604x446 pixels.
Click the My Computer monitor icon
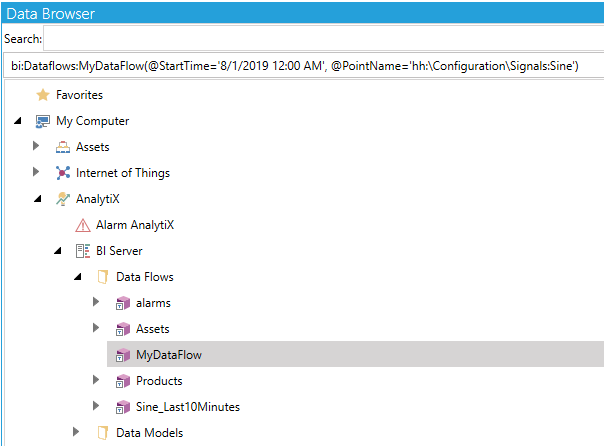(42, 121)
